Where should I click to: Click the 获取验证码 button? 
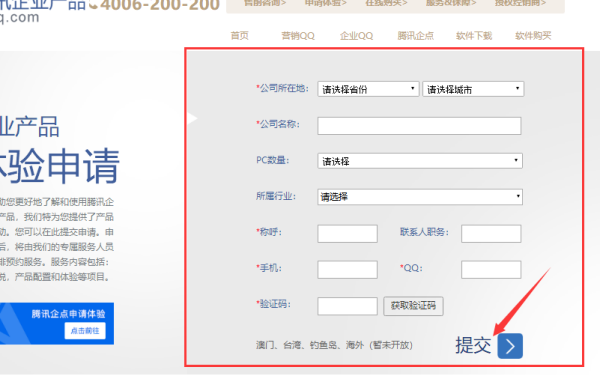[413, 306]
